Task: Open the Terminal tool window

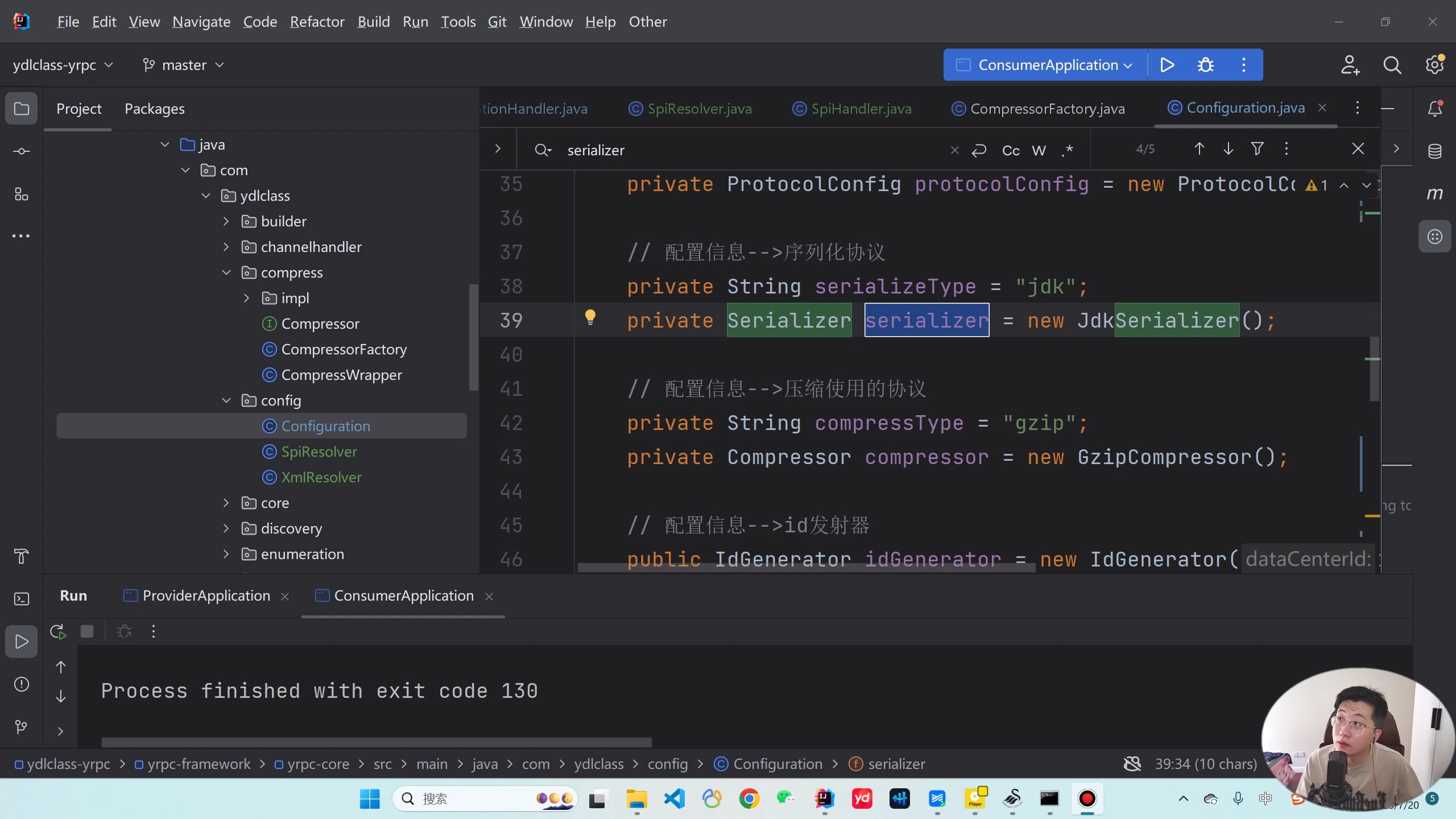Action: tap(21, 598)
